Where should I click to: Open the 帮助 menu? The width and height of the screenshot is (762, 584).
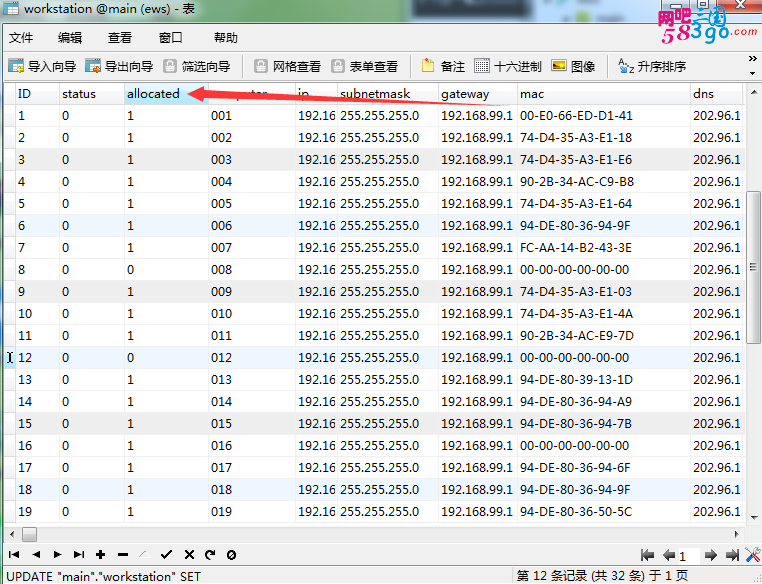226,38
